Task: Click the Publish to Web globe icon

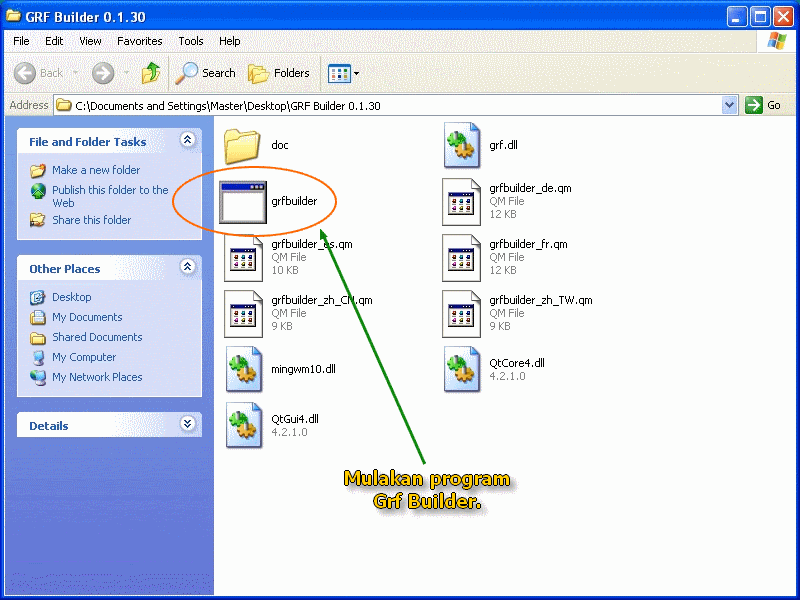Action: 38,191
